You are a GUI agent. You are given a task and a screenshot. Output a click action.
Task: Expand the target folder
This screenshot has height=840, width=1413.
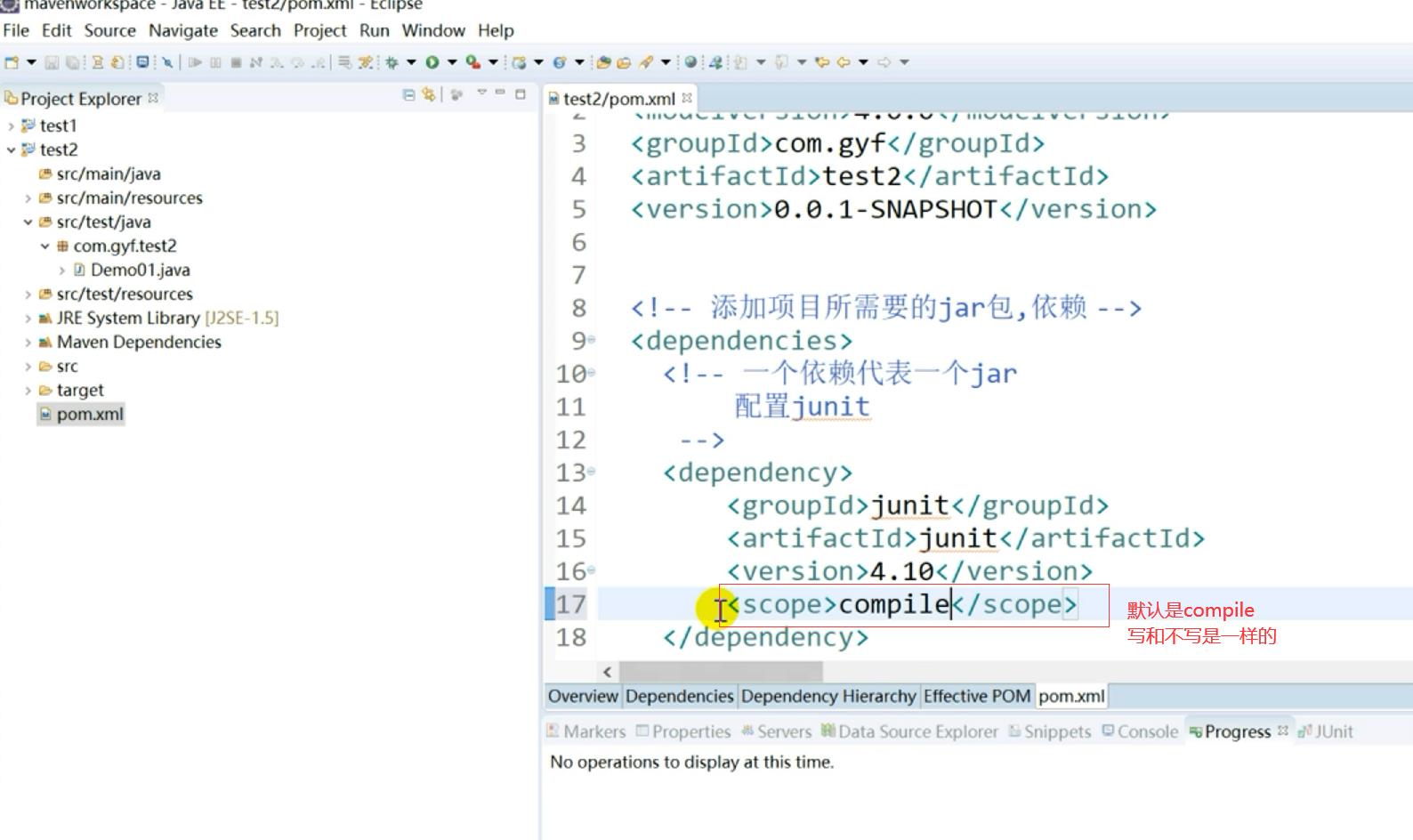(28, 390)
